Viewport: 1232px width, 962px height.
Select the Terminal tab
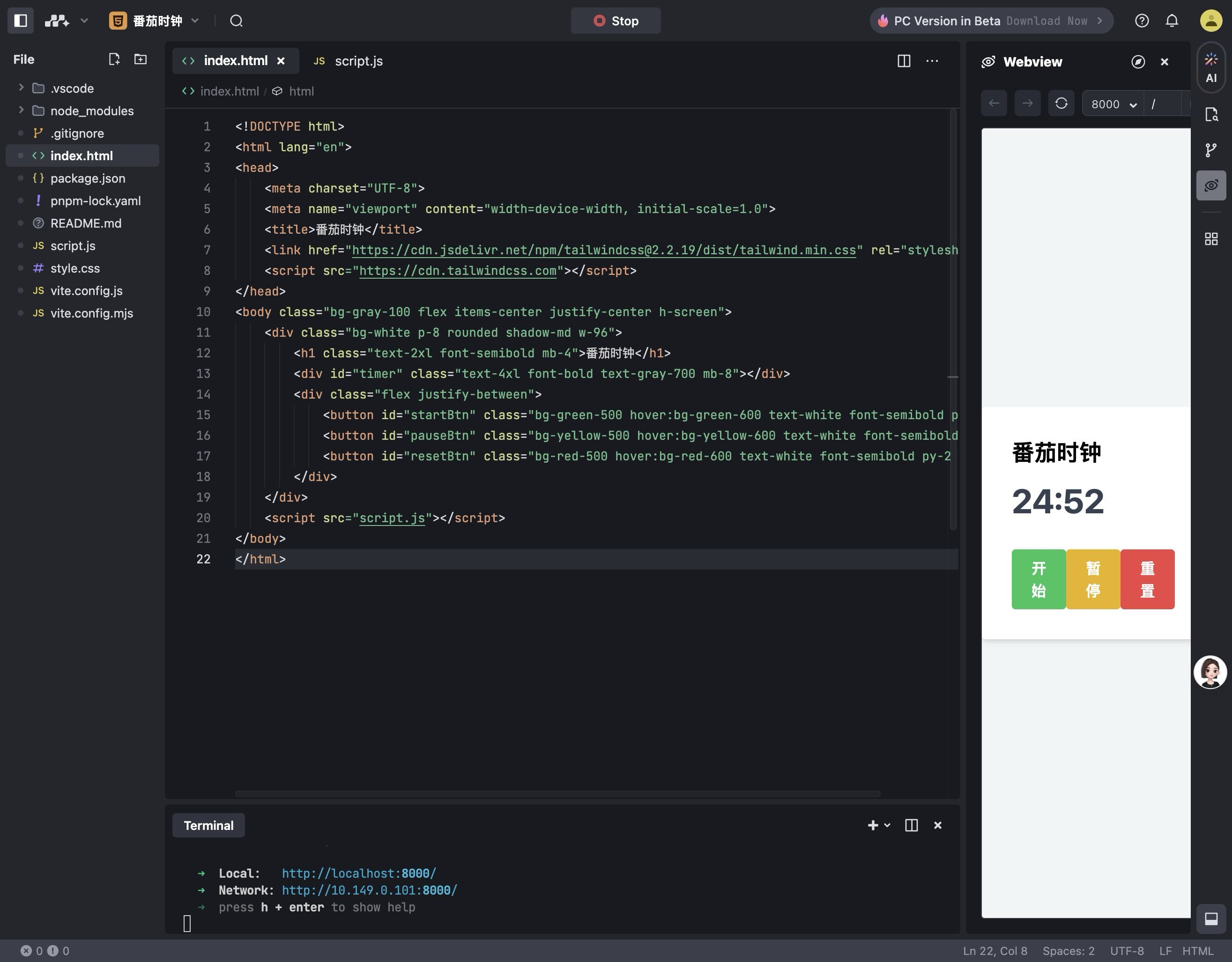click(x=208, y=826)
